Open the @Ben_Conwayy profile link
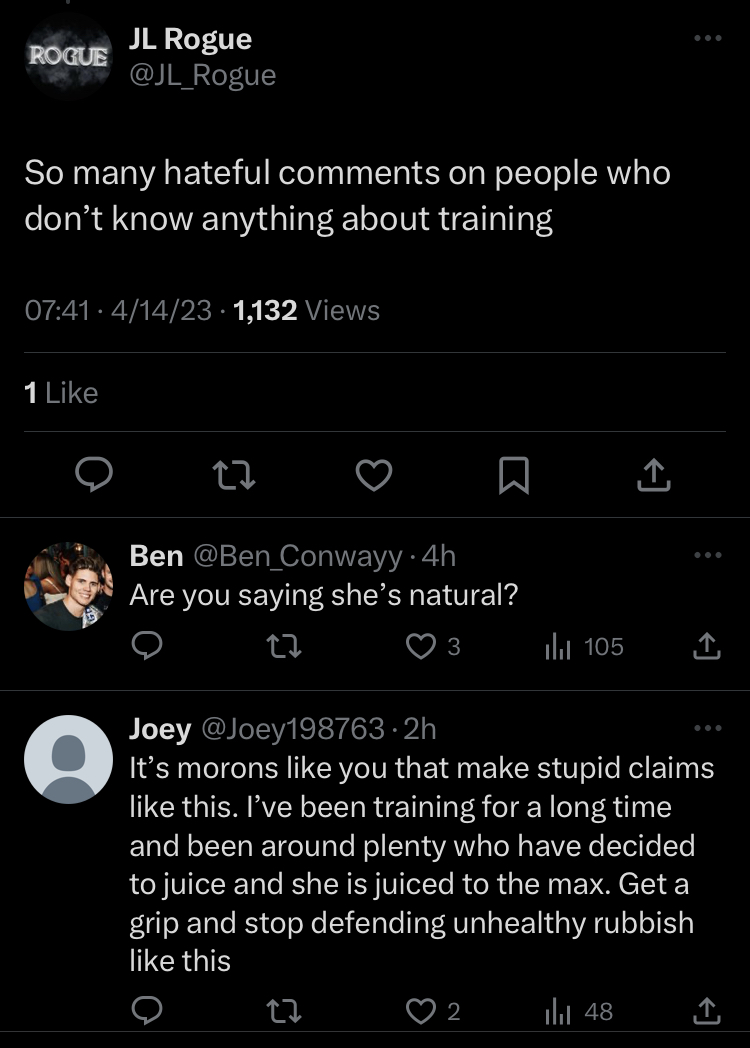The image size is (750, 1048). (x=297, y=556)
